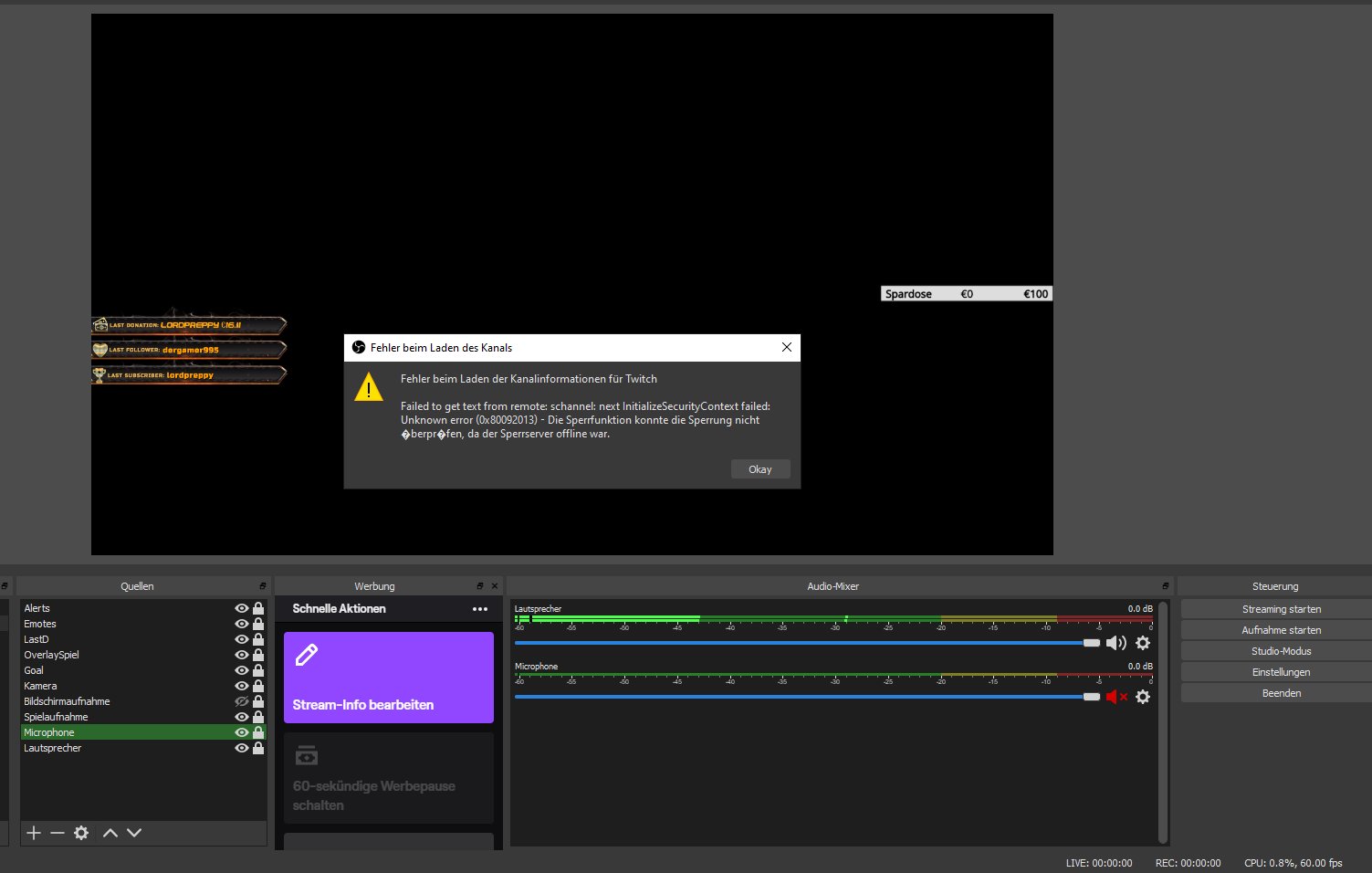Undock the Werbung panel

pyautogui.click(x=480, y=586)
